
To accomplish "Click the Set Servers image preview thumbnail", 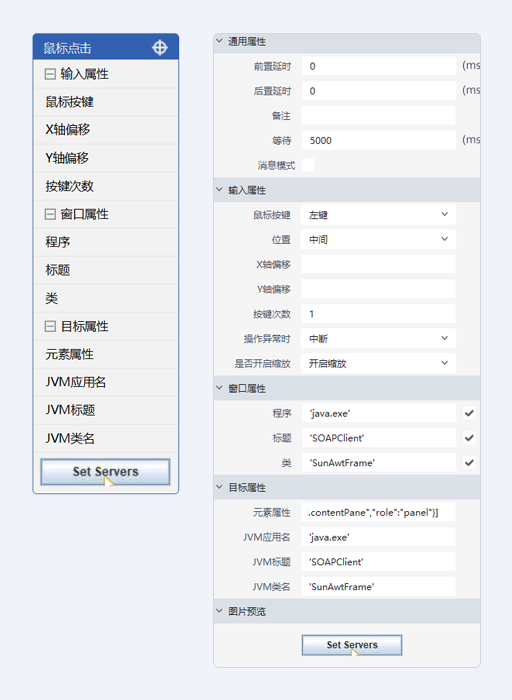I will pyautogui.click(x=352, y=645).
